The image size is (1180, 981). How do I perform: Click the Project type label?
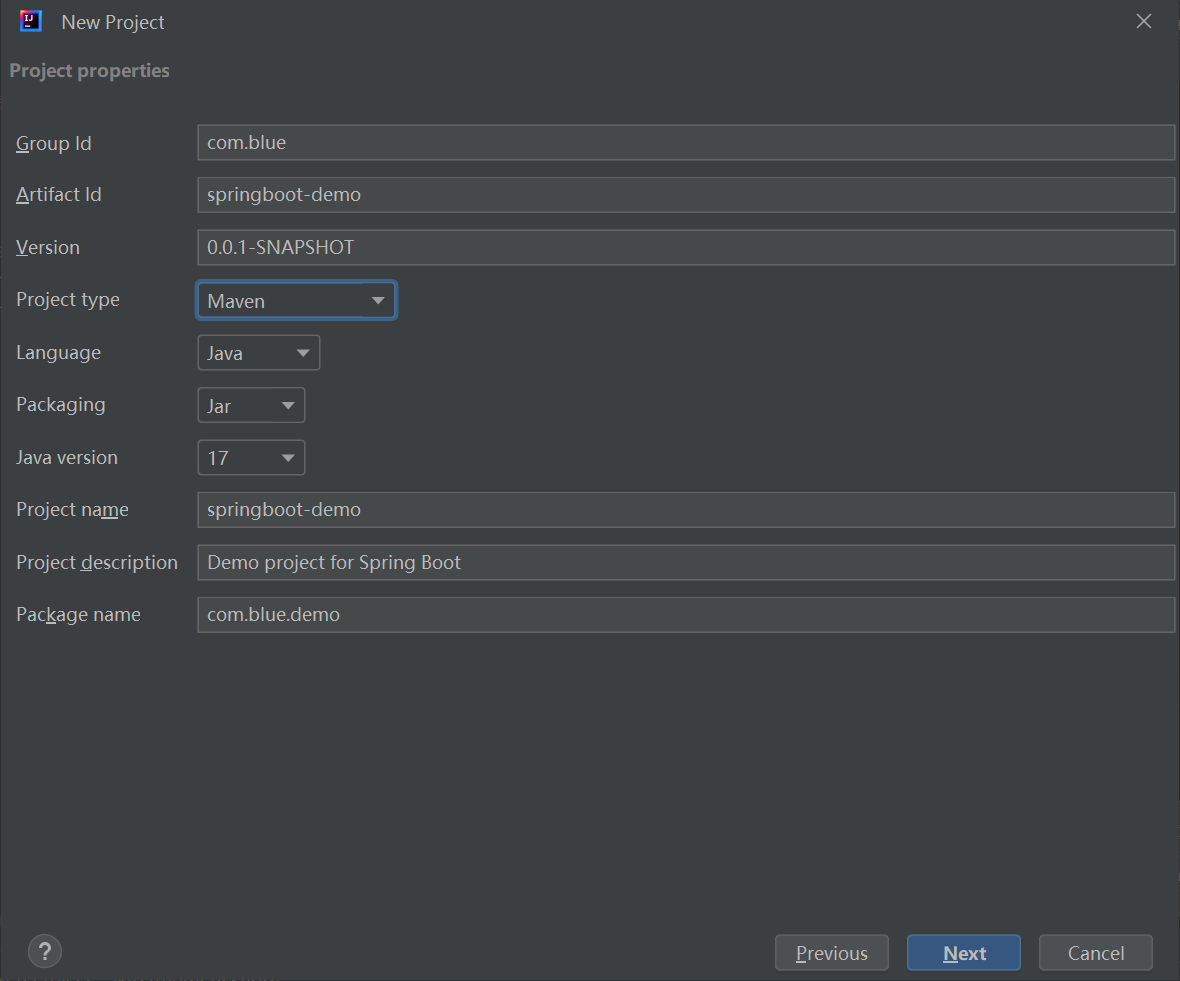click(x=68, y=299)
